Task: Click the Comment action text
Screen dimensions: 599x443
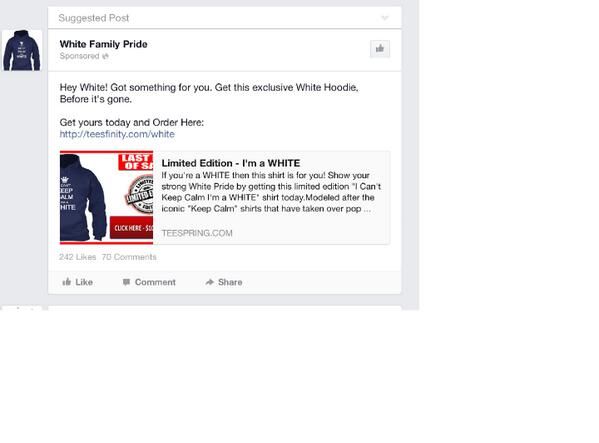Action: tap(155, 282)
